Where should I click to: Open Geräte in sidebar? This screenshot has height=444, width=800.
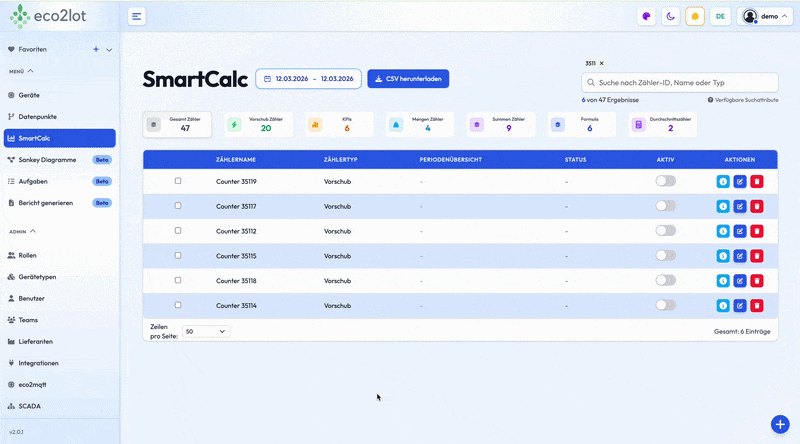point(60,95)
